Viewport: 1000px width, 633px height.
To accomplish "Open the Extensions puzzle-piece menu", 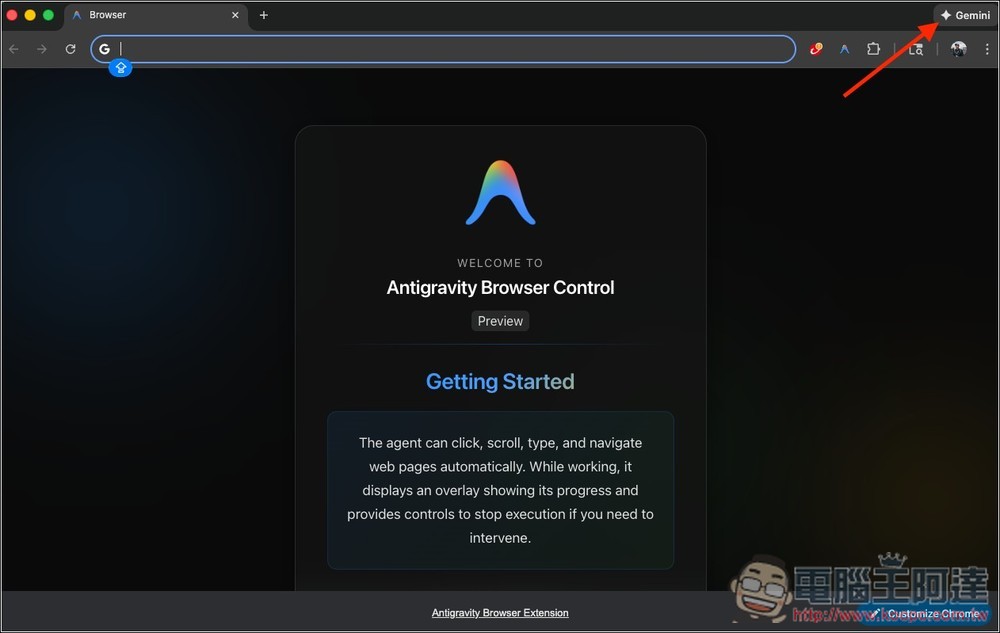I will pos(873,49).
